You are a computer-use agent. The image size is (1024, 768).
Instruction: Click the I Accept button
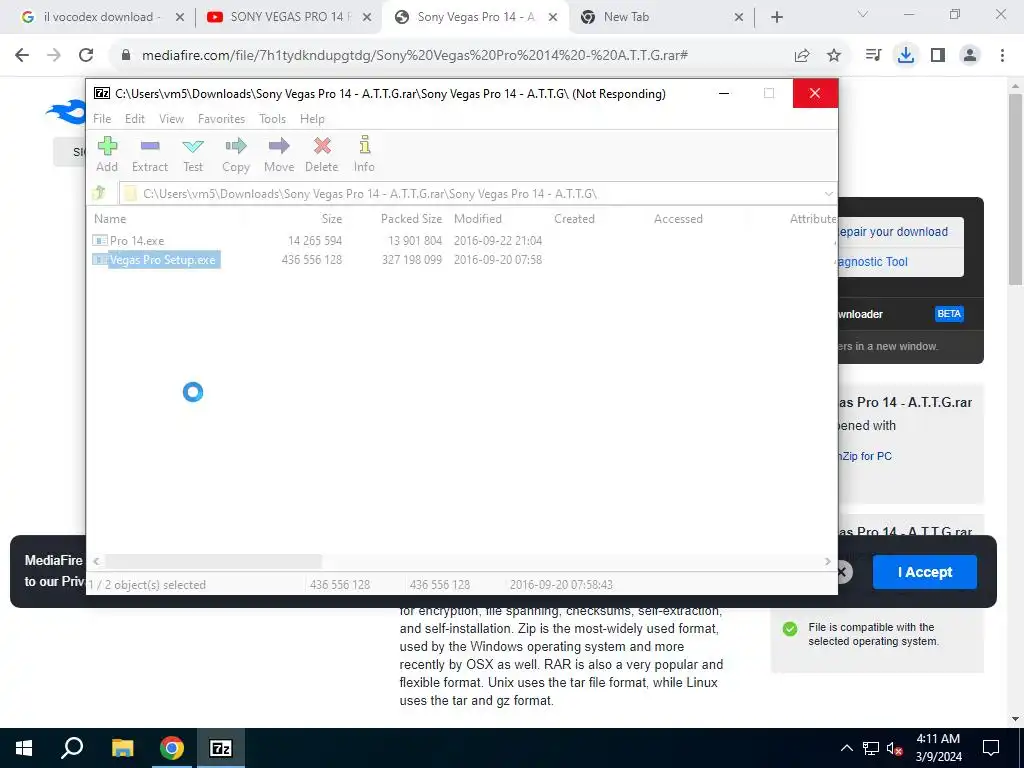point(925,572)
